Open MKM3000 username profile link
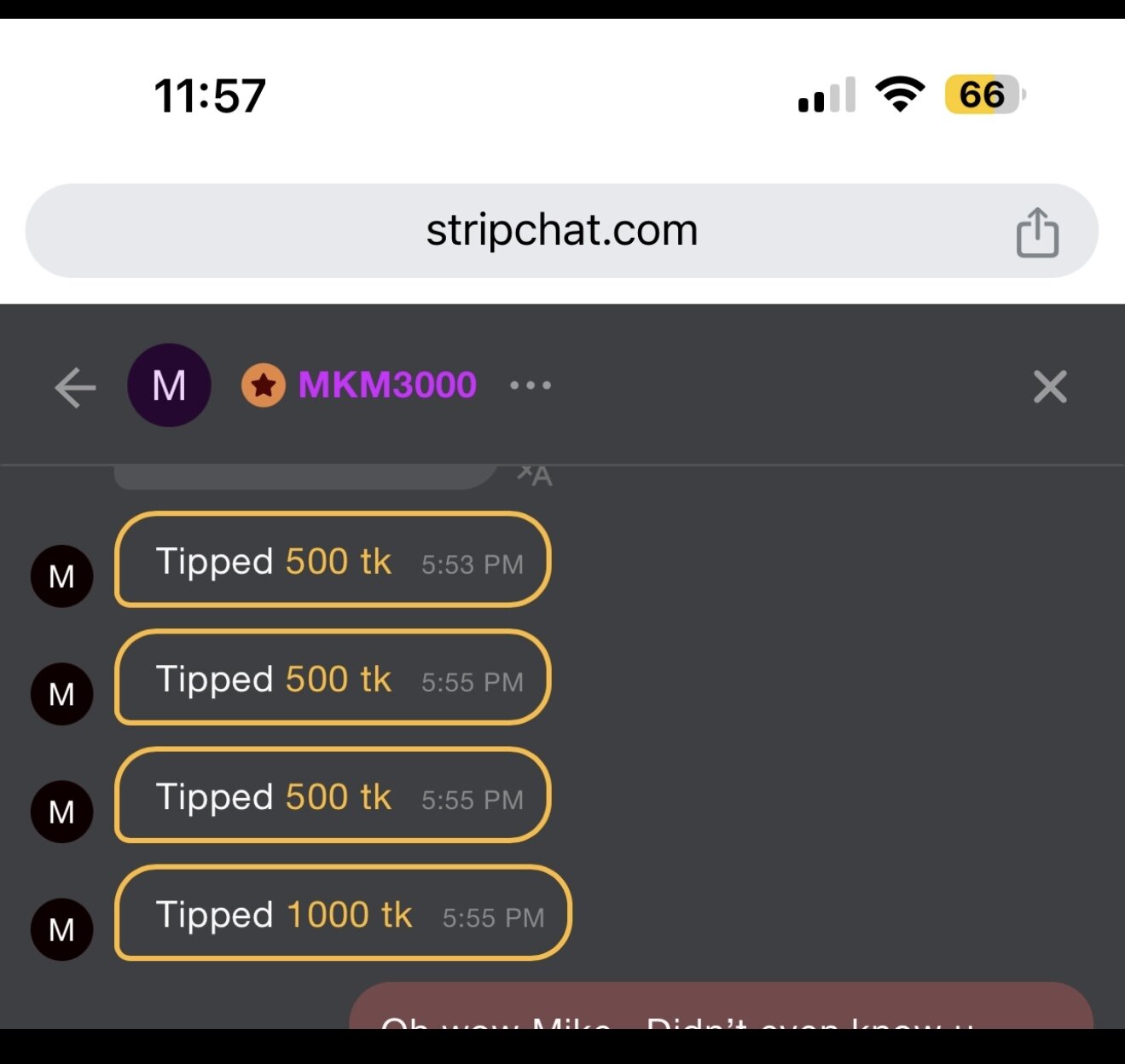 [387, 385]
